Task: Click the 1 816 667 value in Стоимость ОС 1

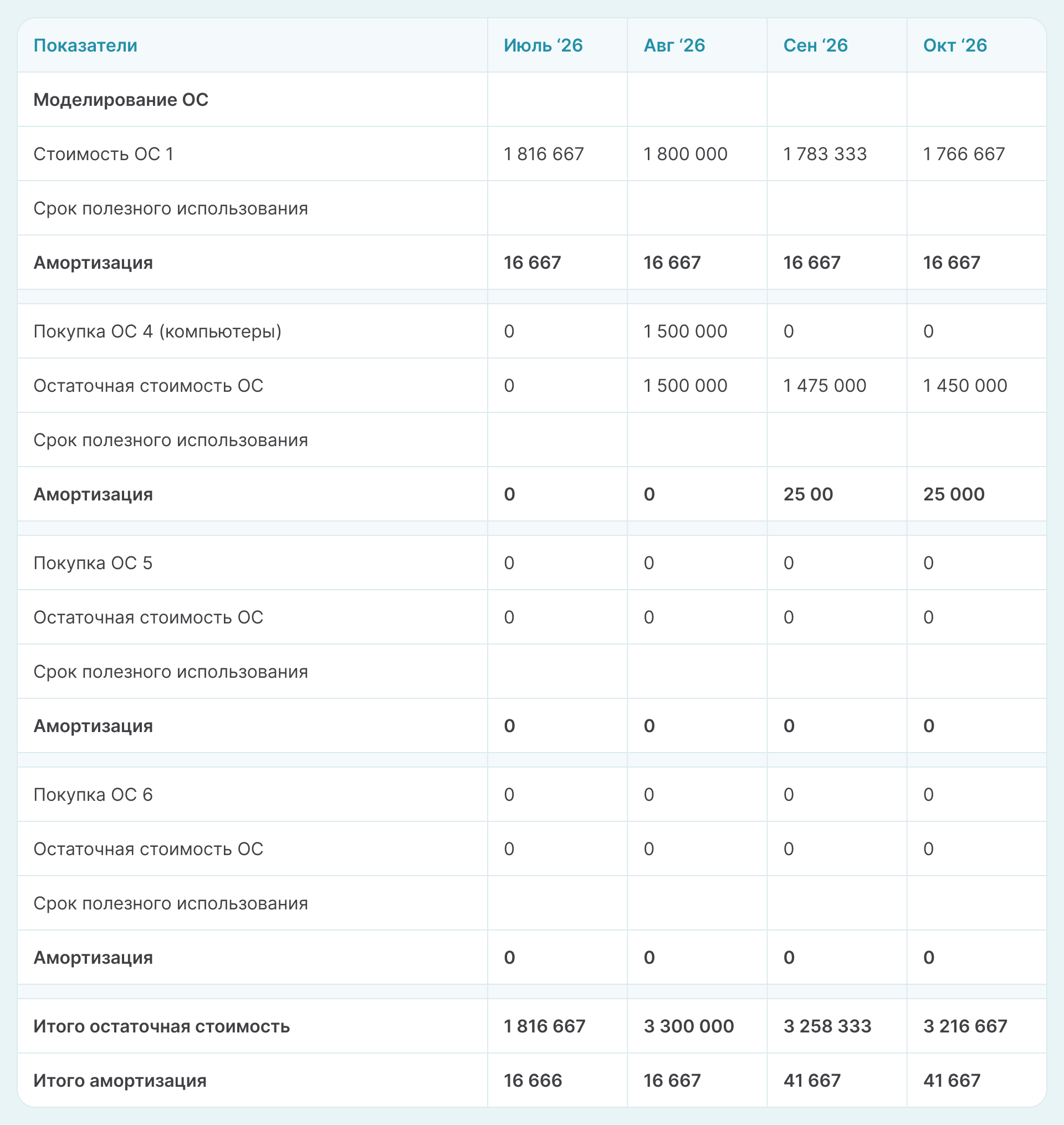Action: point(543,154)
